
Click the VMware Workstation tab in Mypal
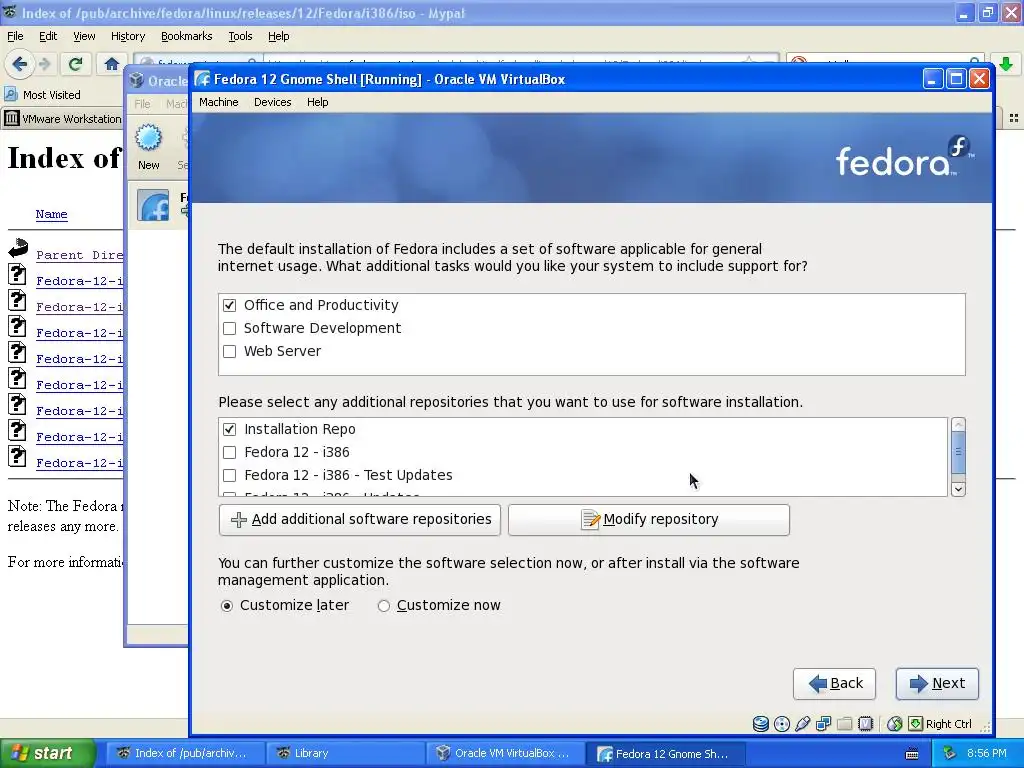point(63,119)
